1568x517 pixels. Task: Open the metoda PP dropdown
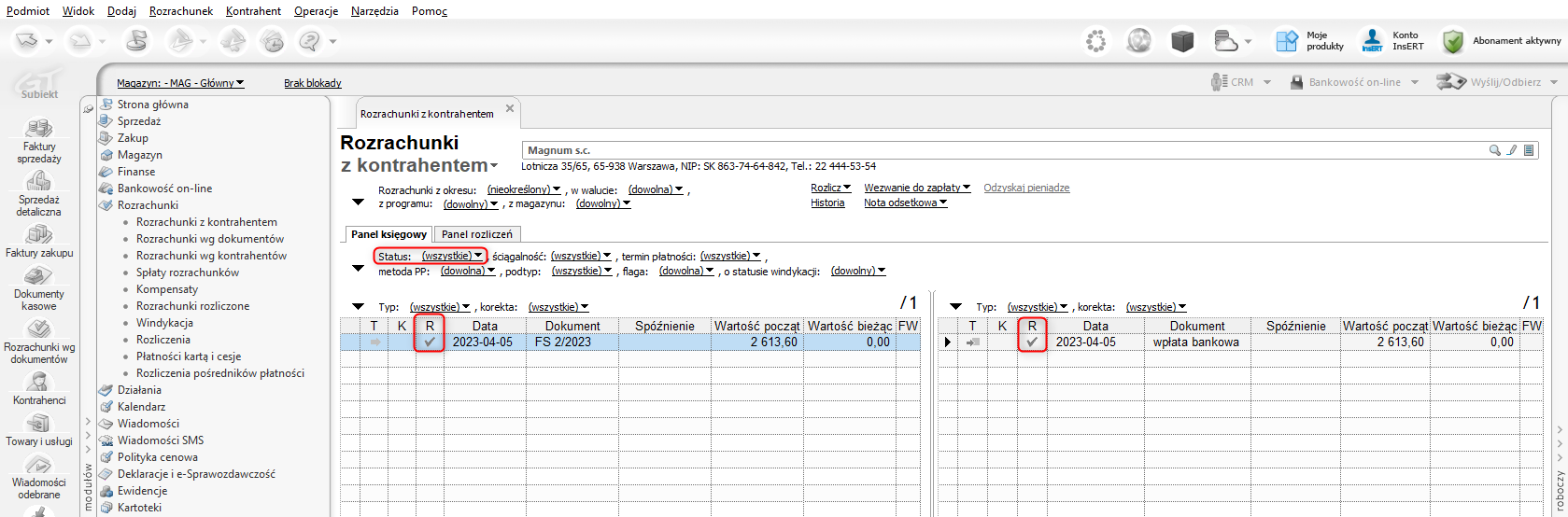point(469,271)
